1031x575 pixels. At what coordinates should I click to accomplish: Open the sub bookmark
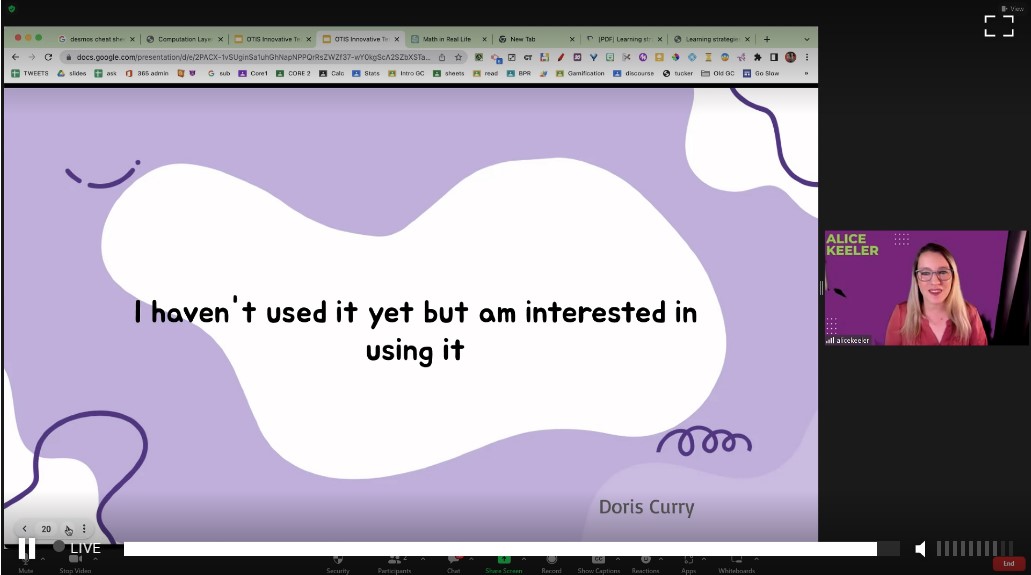pos(219,74)
